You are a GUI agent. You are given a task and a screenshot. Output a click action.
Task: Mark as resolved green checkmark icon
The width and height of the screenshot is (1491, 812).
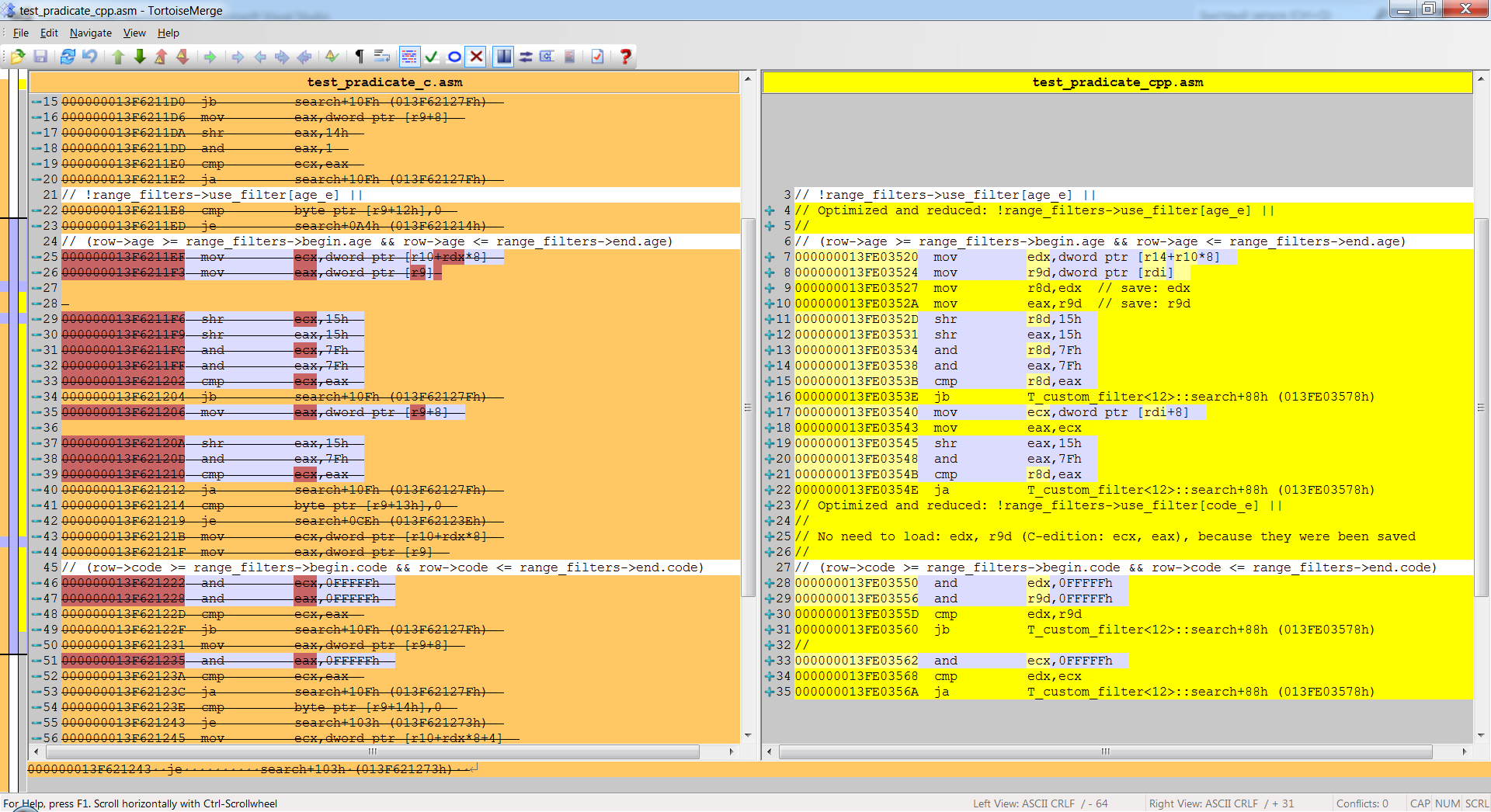(x=432, y=57)
